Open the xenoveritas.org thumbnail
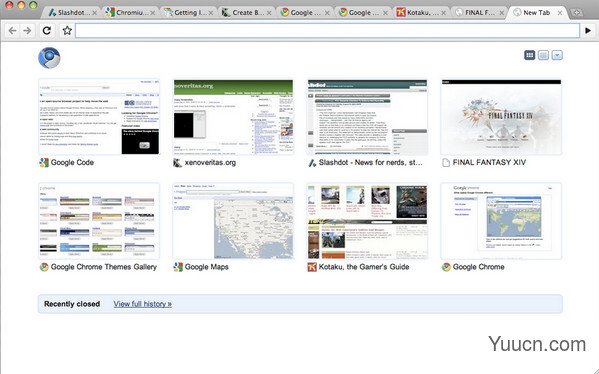 [233, 117]
